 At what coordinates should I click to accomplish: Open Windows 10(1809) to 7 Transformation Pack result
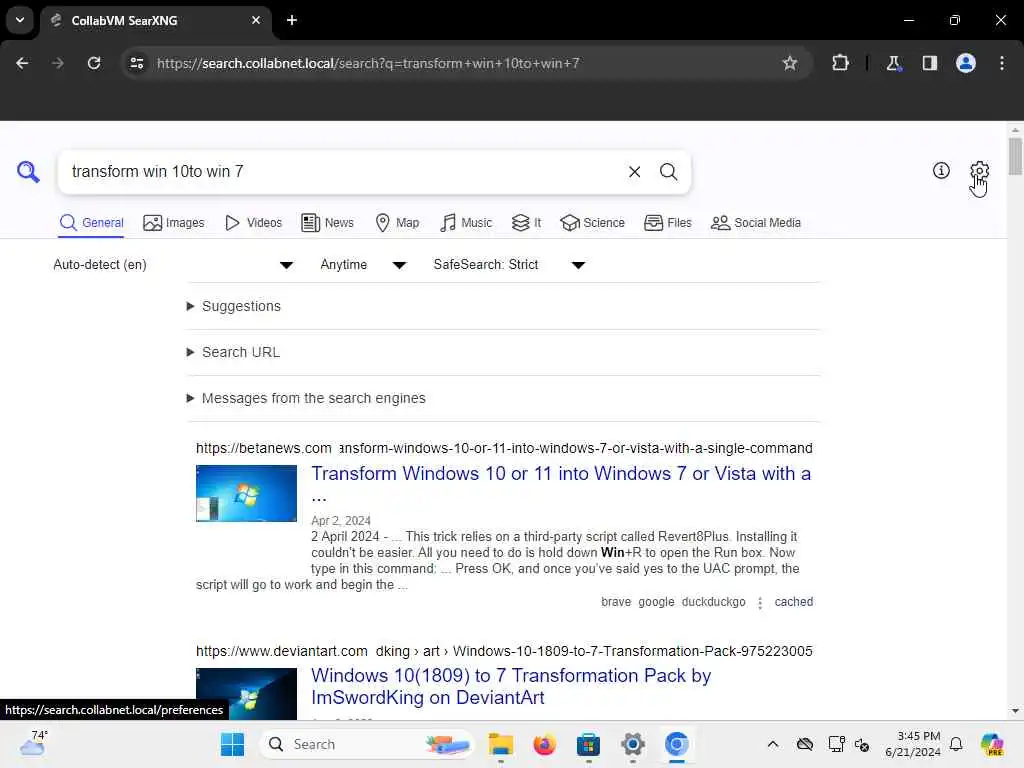pyautogui.click(x=511, y=686)
